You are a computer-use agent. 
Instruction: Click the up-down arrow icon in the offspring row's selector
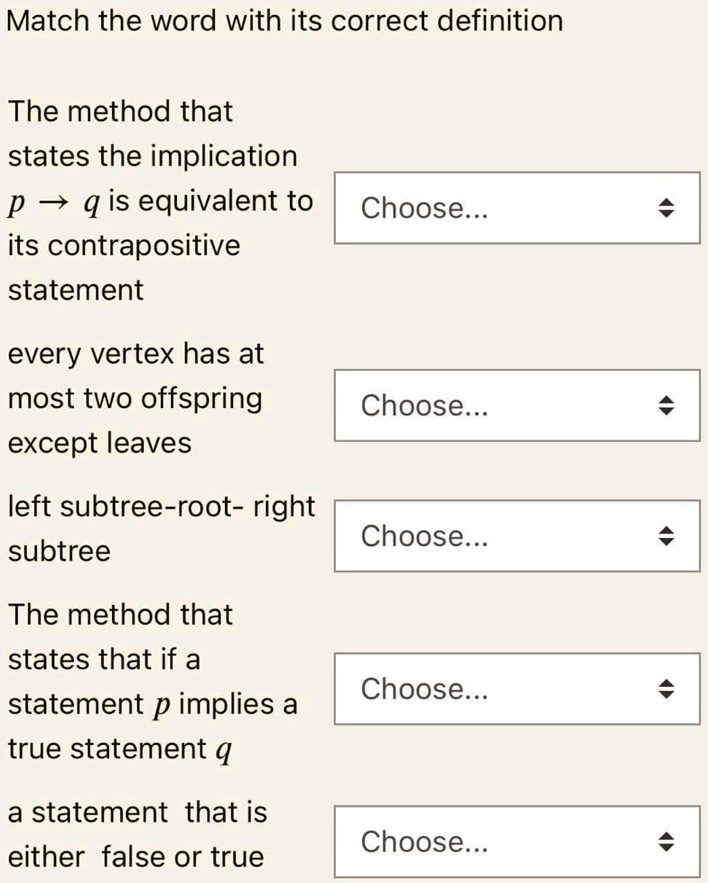667,405
